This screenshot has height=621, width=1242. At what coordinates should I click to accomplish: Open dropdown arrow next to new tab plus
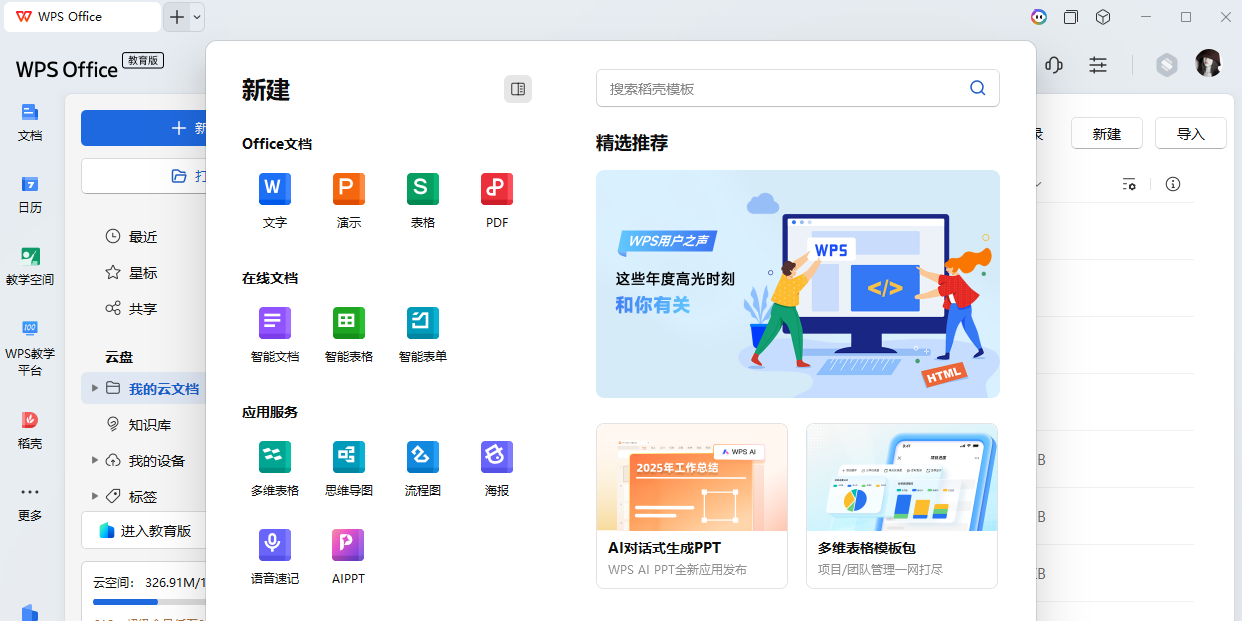197,17
